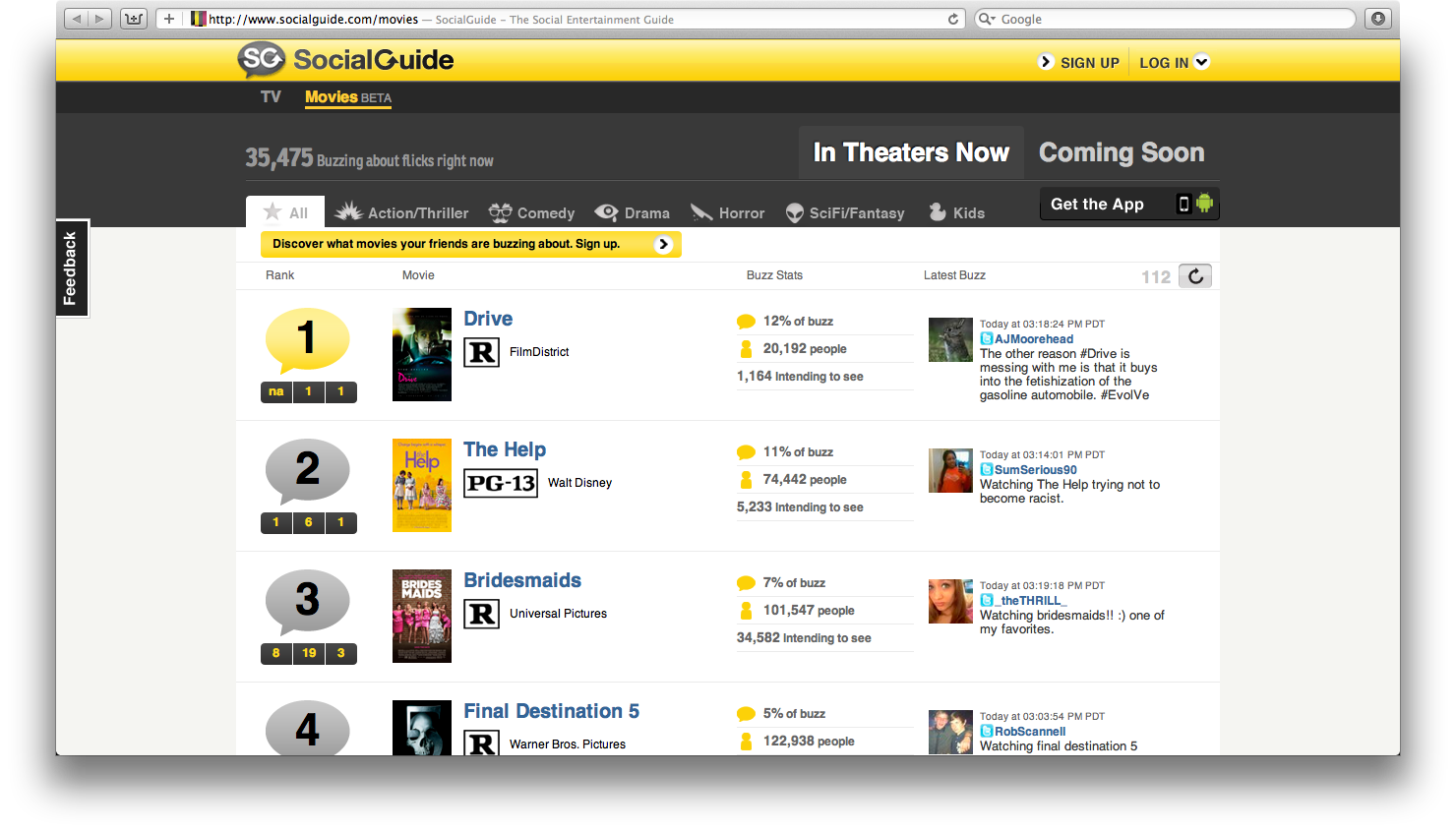Switch to the TV section
Viewport: 1456px width, 833px height.
coord(271,96)
